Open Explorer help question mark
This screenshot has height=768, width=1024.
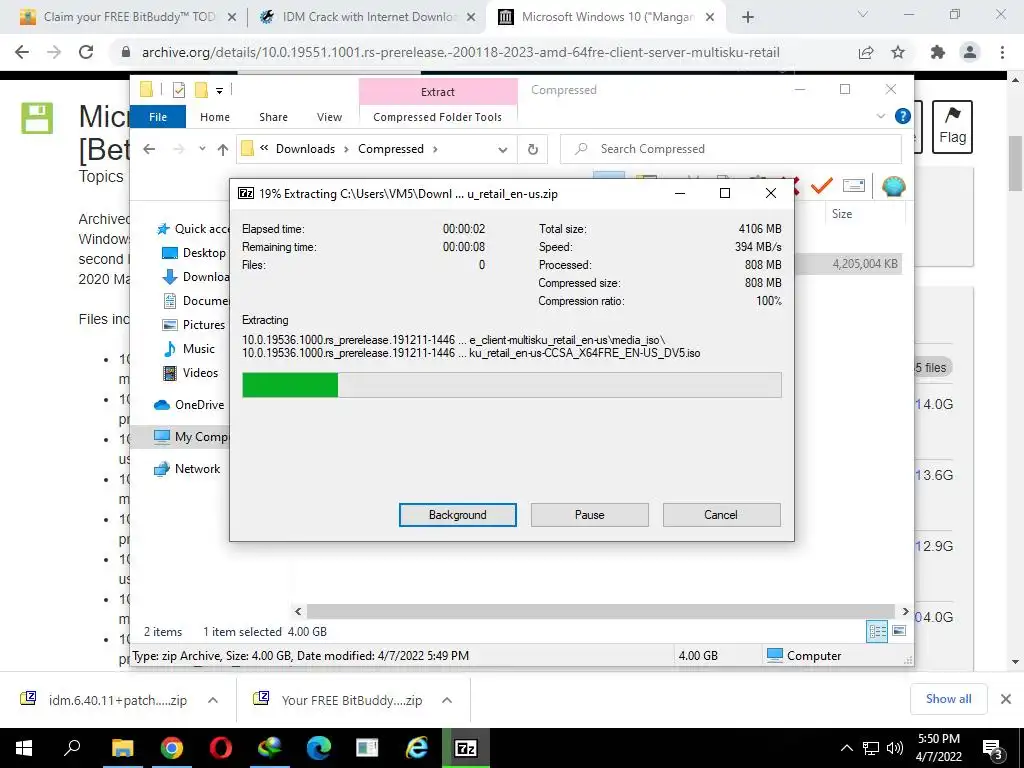(x=903, y=116)
